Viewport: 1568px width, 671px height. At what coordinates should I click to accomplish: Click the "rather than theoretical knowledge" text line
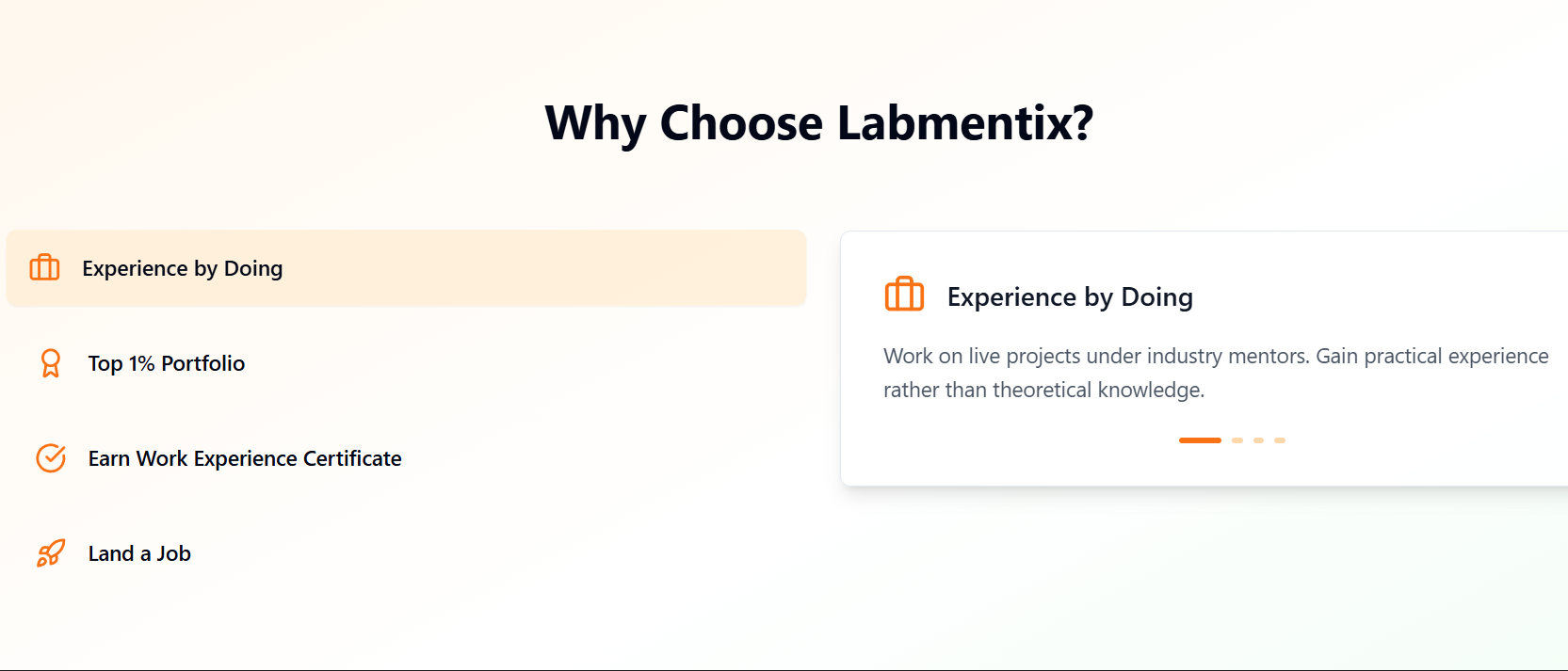pos(1043,391)
